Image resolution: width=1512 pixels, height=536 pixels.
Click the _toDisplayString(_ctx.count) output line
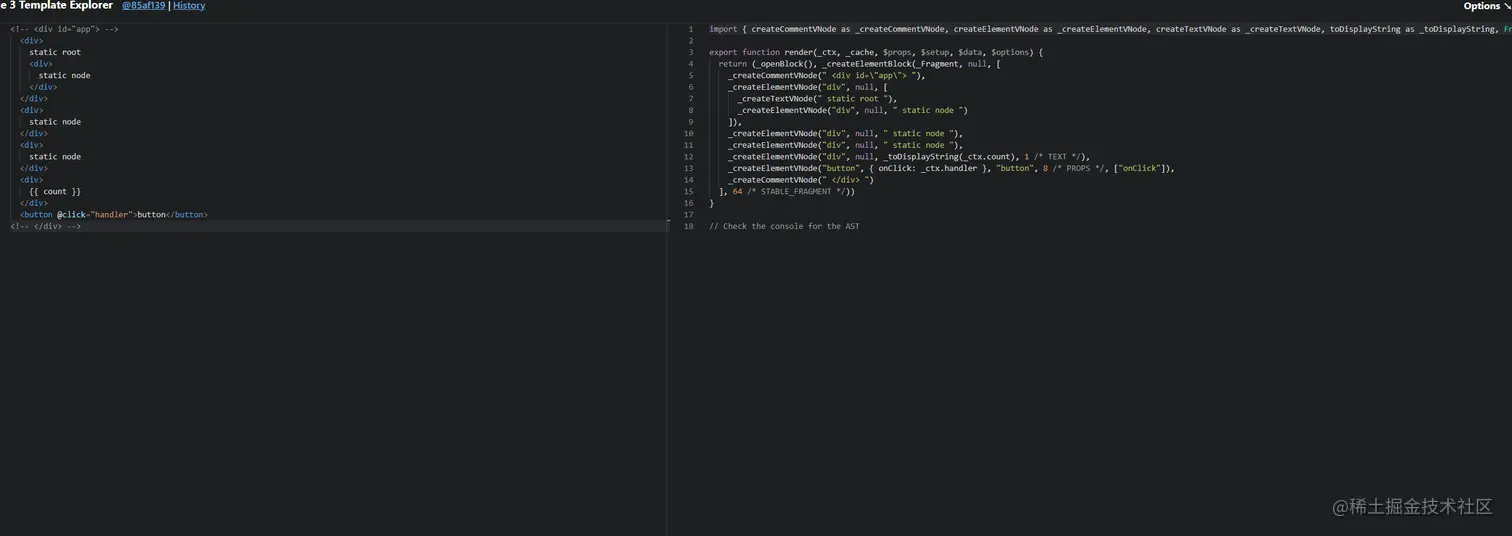[908, 157]
